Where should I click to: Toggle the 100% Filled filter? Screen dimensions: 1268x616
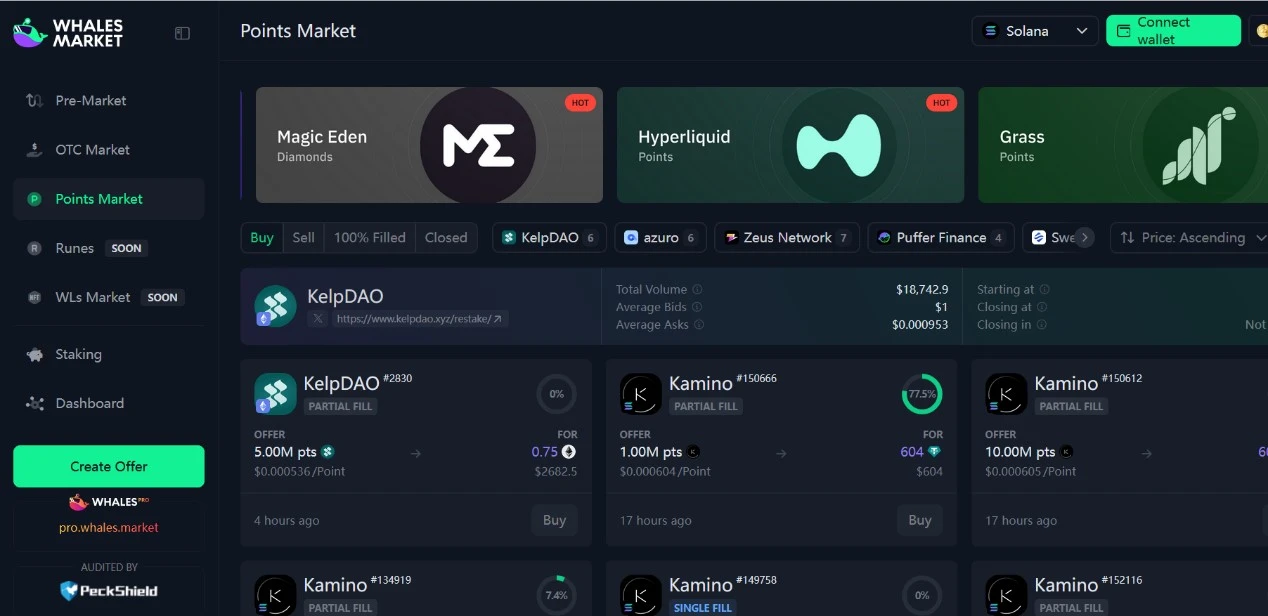tap(369, 237)
